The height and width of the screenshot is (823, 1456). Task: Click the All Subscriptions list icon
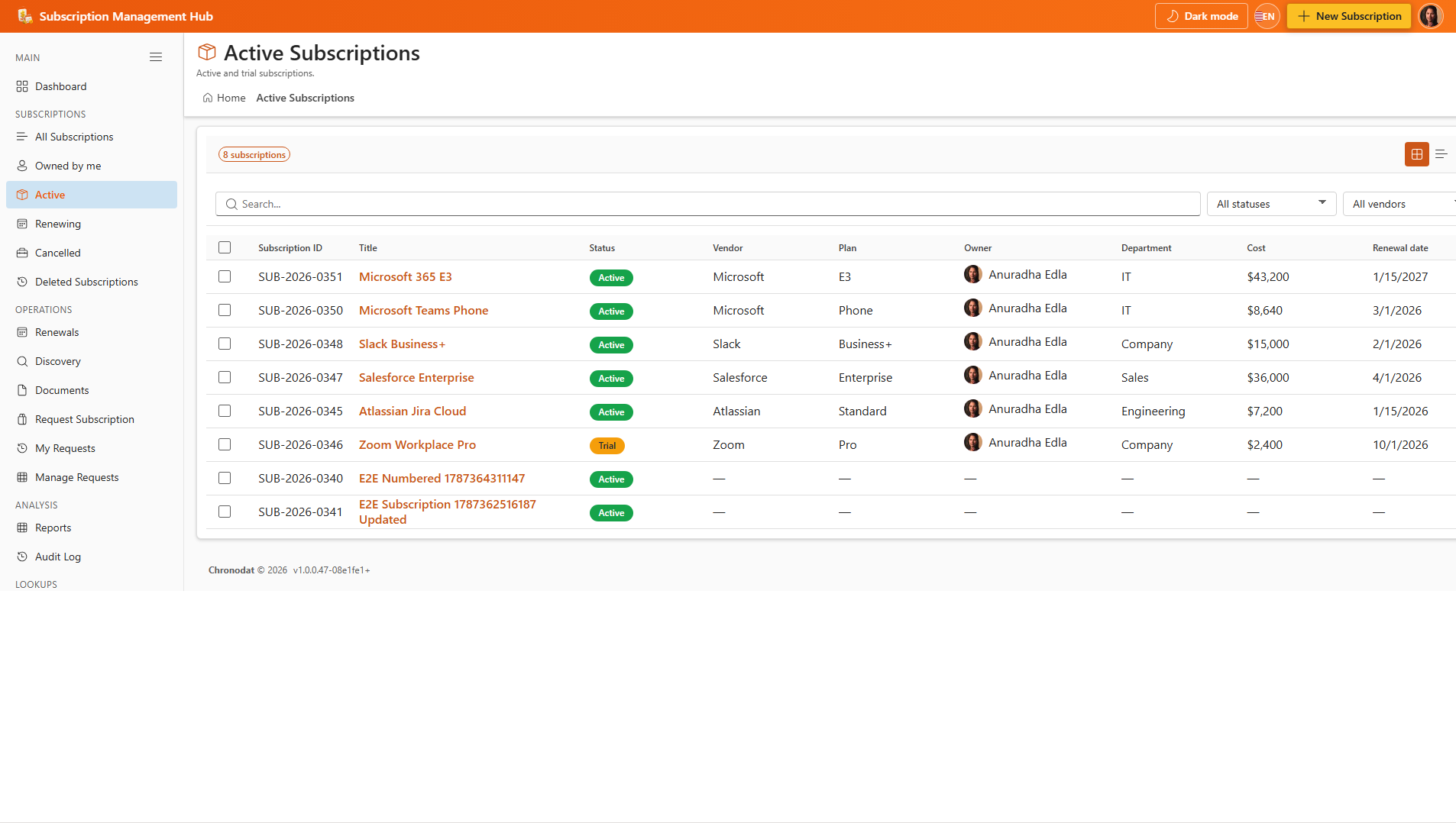pos(22,137)
